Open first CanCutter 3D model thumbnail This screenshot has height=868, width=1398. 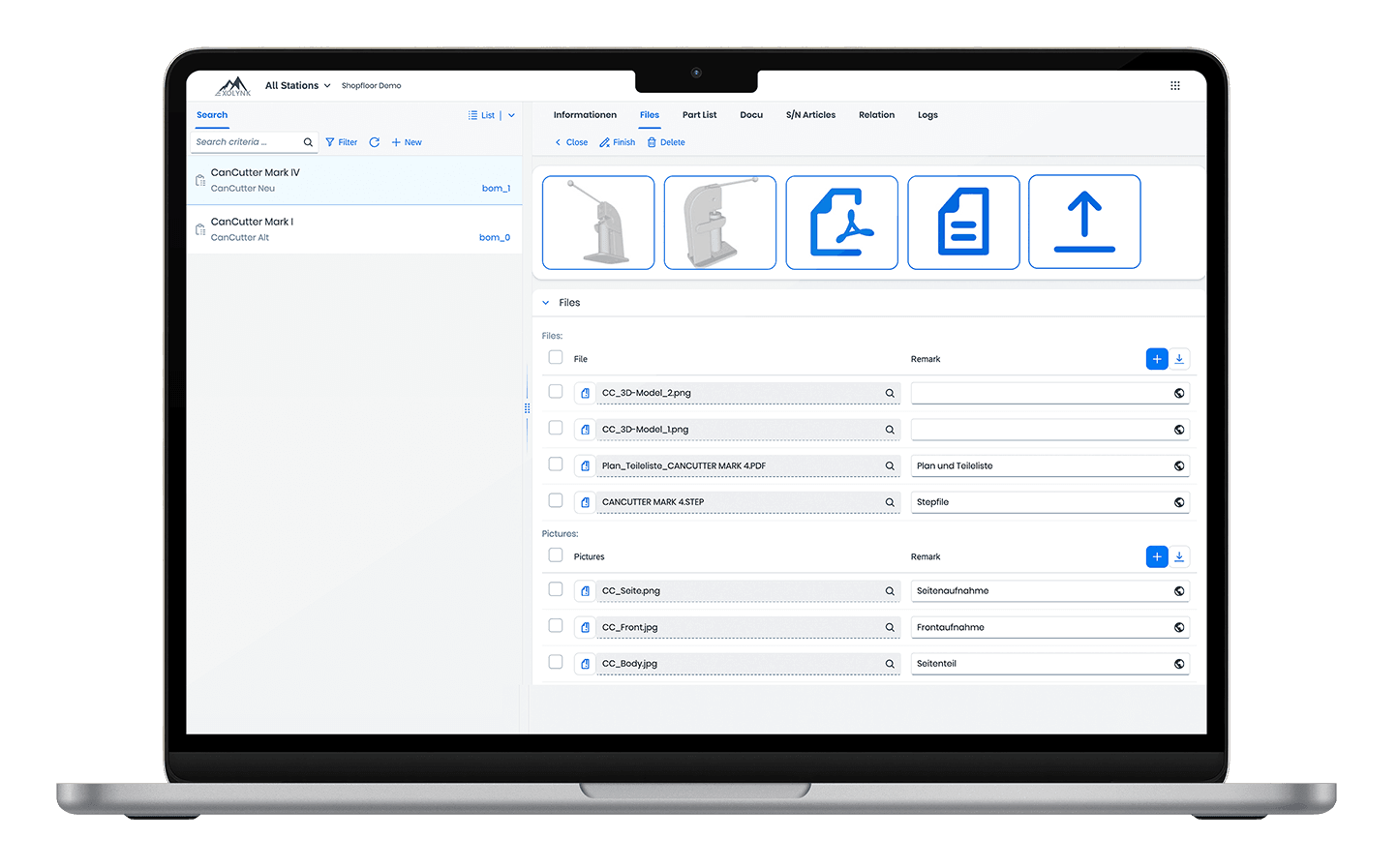(x=598, y=222)
